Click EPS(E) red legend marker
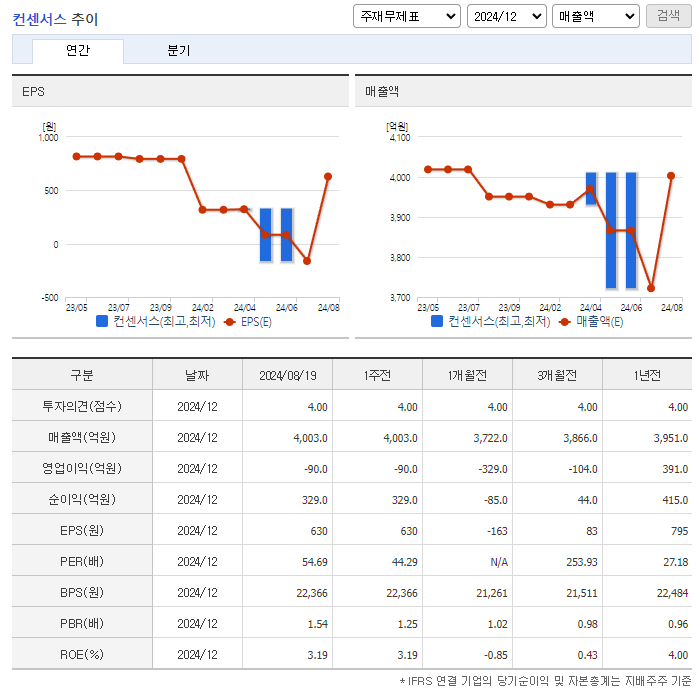This screenshot has height=694, width=700. [x=229, y=322]
